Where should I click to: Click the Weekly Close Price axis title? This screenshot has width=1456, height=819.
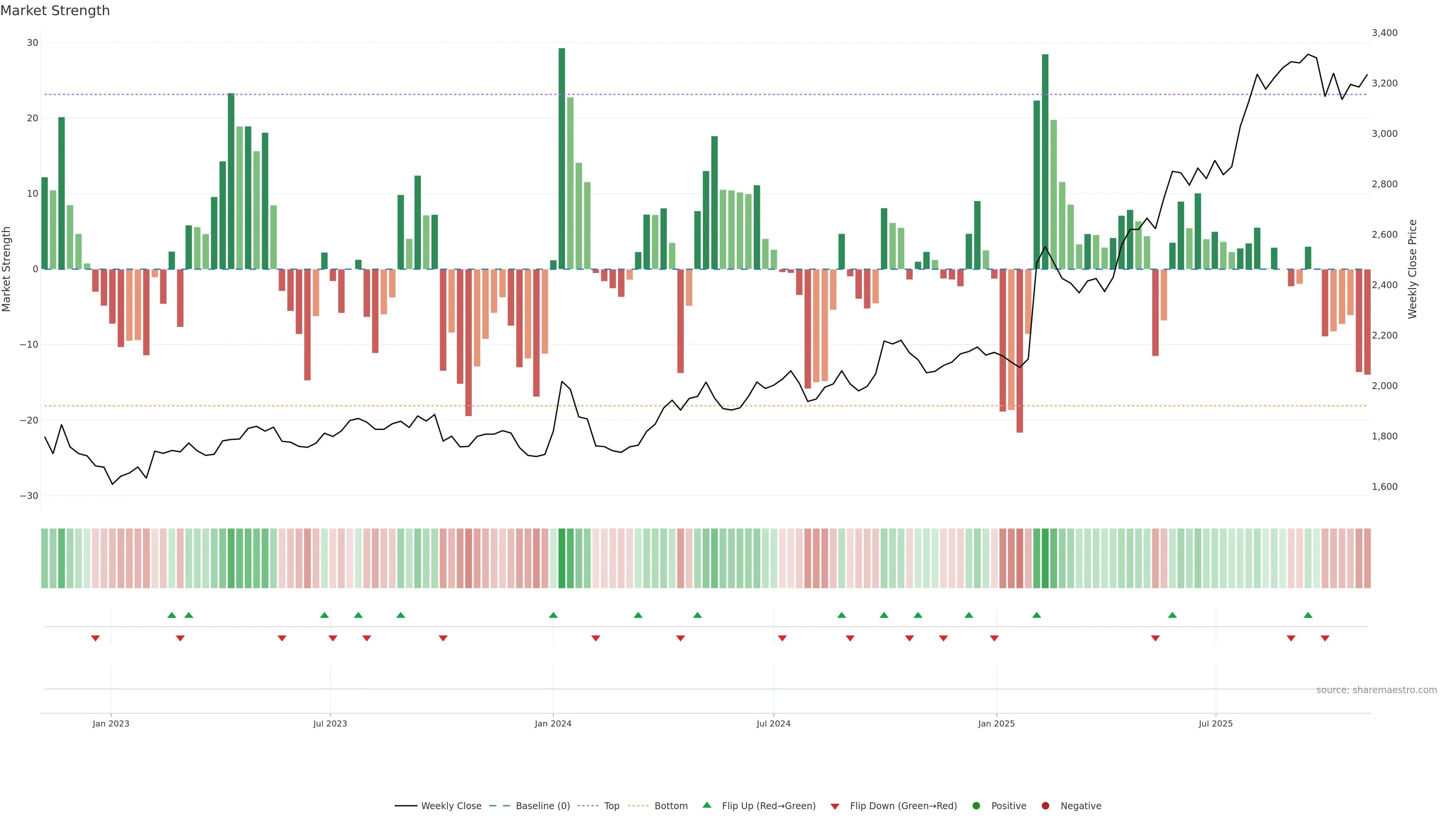tap(1412, 269)
